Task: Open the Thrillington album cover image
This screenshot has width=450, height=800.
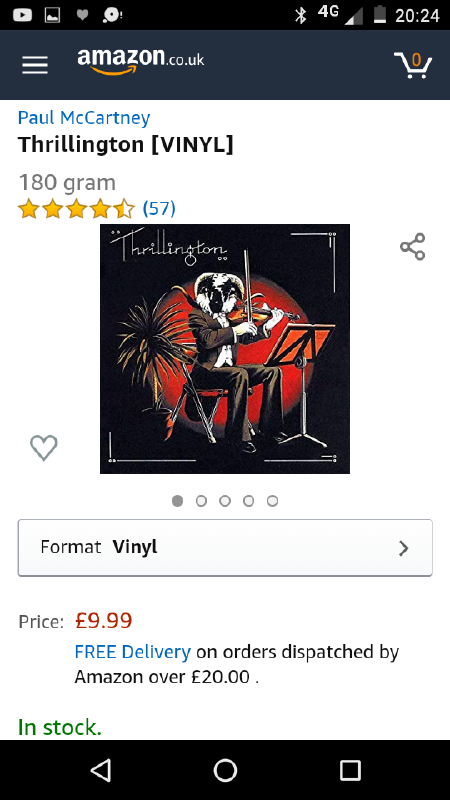Action: 225,349
